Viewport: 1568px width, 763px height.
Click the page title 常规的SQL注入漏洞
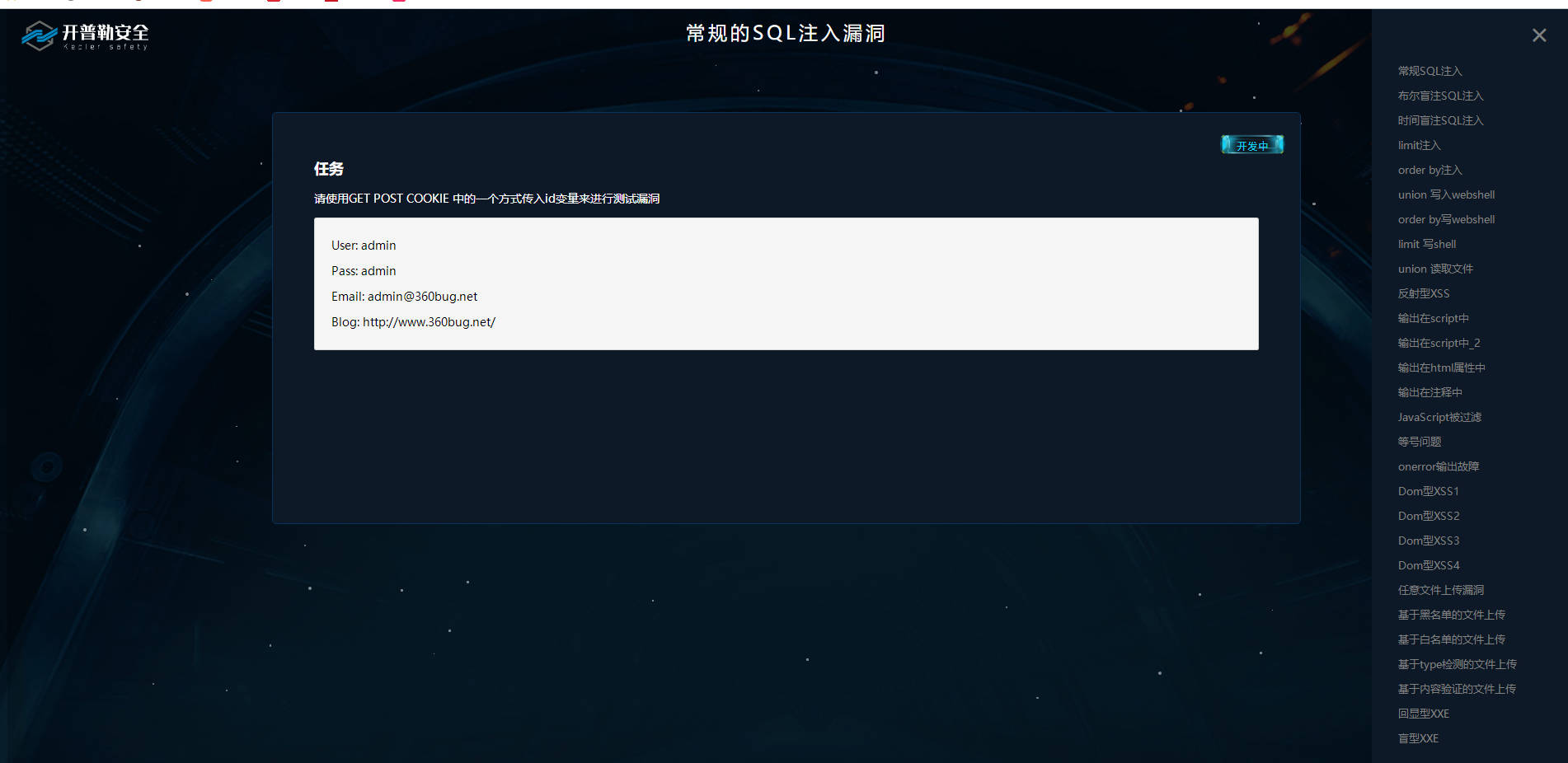tap(786, 33)
